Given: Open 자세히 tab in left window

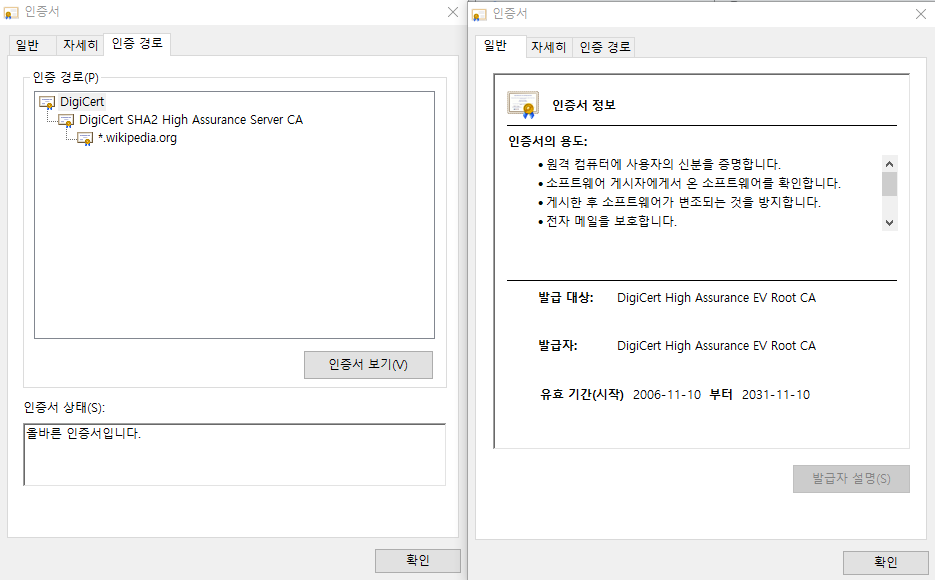Looking at the screenshot, I should pos(80,45).
